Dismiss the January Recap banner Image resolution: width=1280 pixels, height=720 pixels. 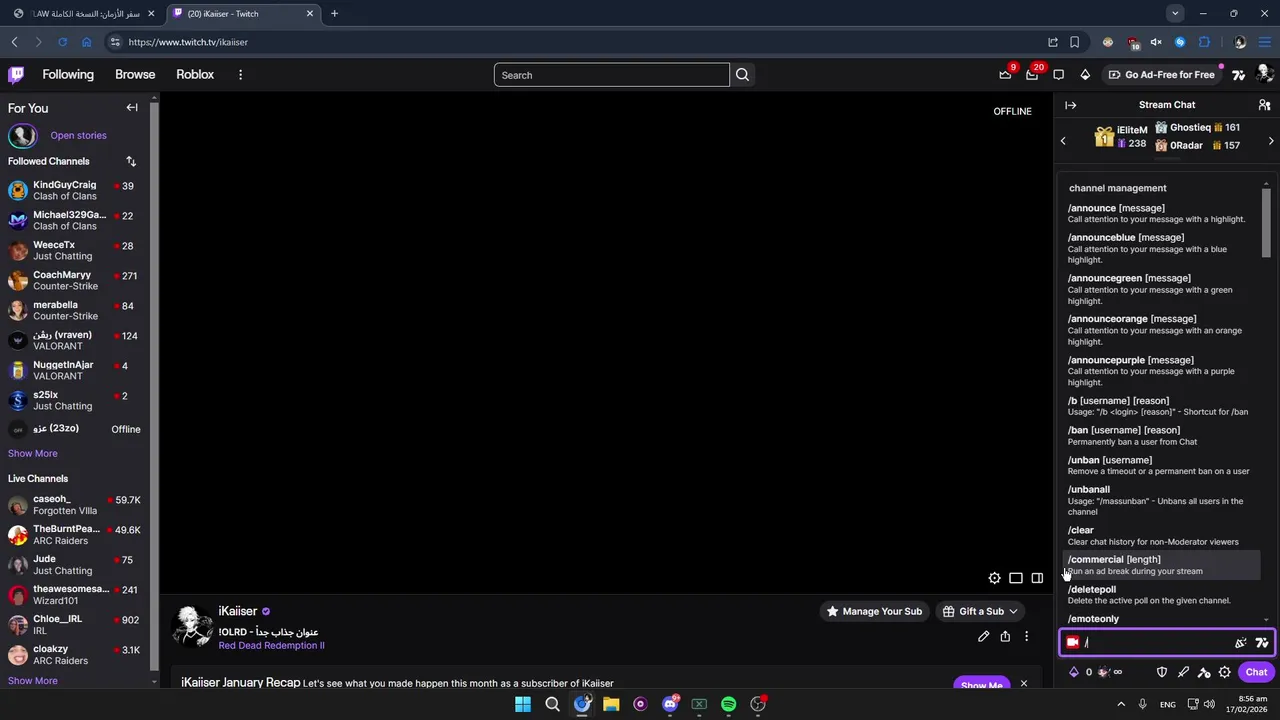pos(1023,684)
